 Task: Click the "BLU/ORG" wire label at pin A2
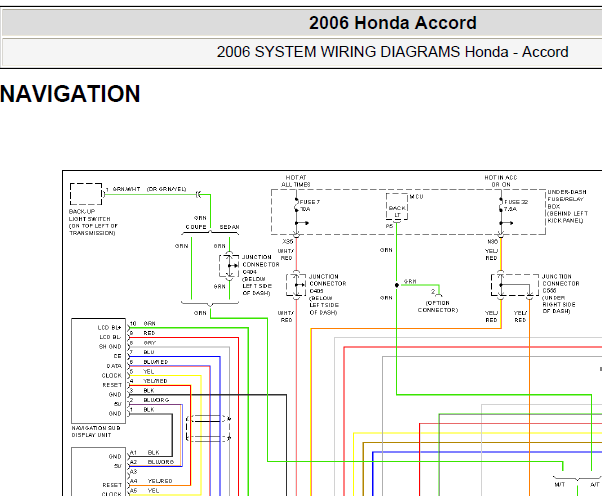tap(160, 462)
